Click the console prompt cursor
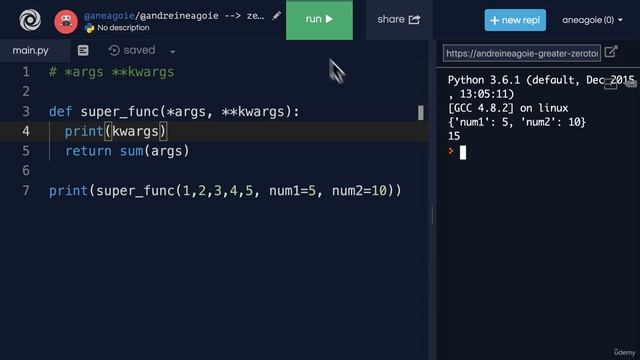 [462, 153]
